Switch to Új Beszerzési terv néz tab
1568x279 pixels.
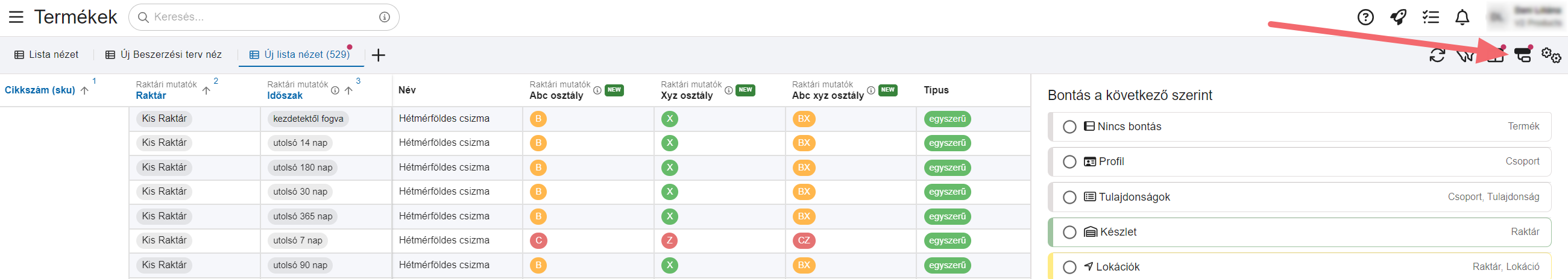[164, 55]
